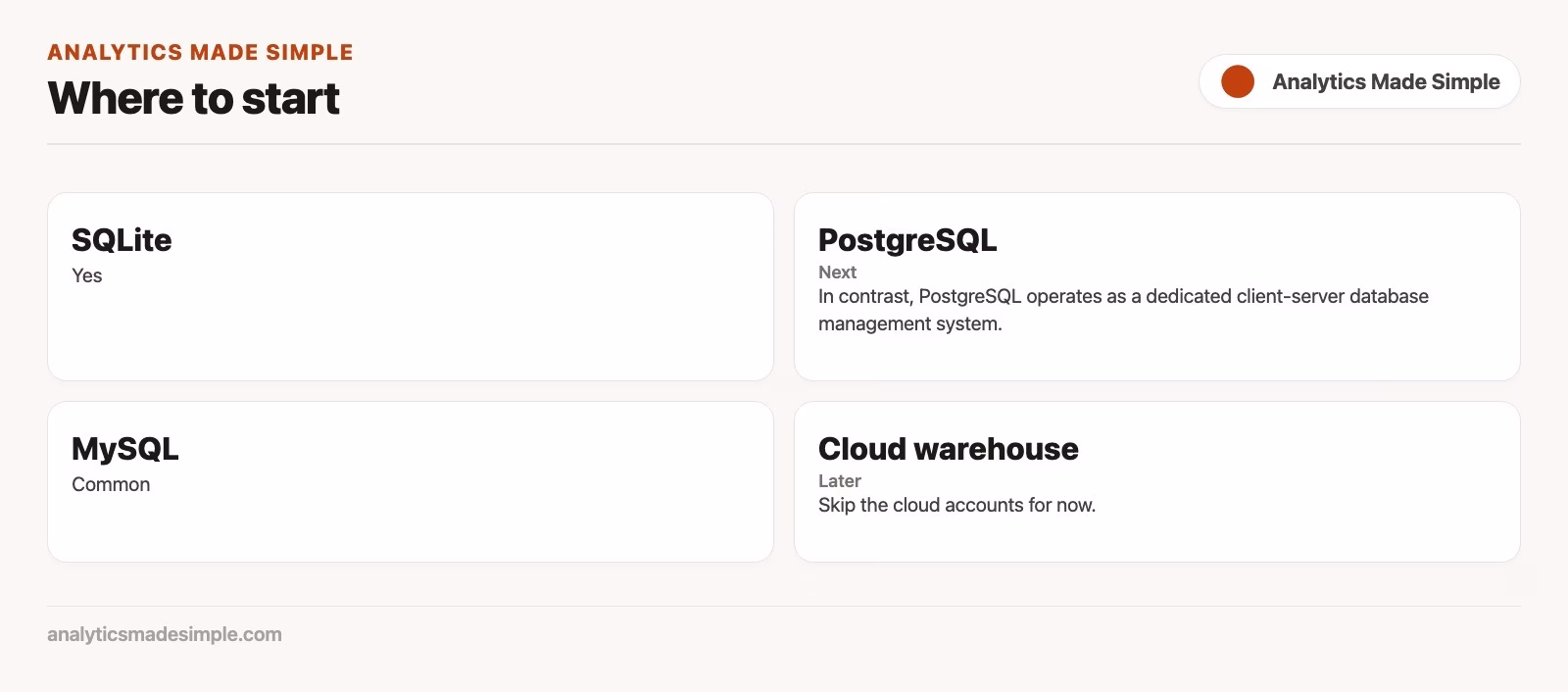Click the 'Common' label under MySQL
Viewport: 1568px width, 692px height.
tap(111, 484)
